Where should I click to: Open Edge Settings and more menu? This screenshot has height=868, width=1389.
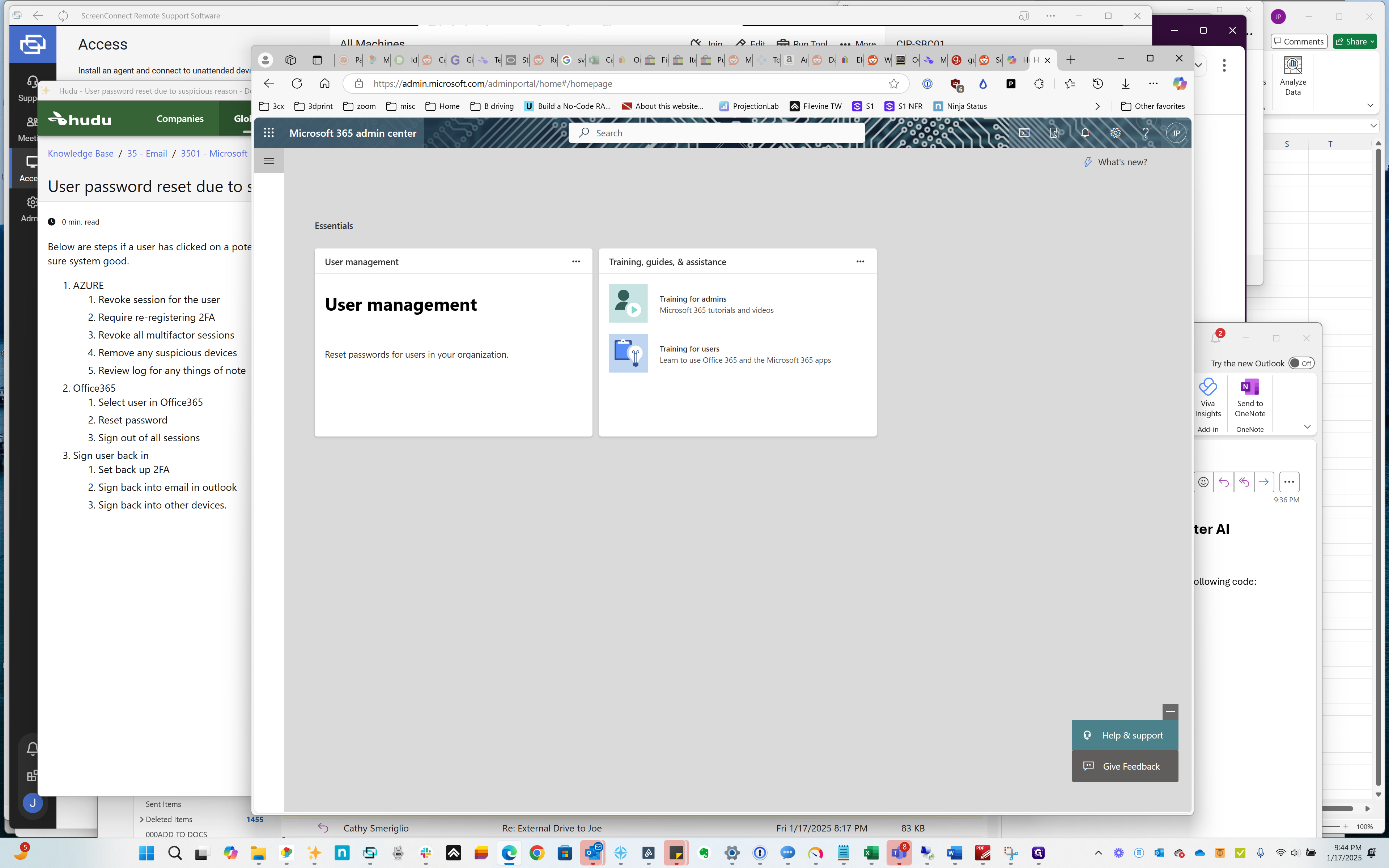pyautogui.click(x=1153, y=84)
